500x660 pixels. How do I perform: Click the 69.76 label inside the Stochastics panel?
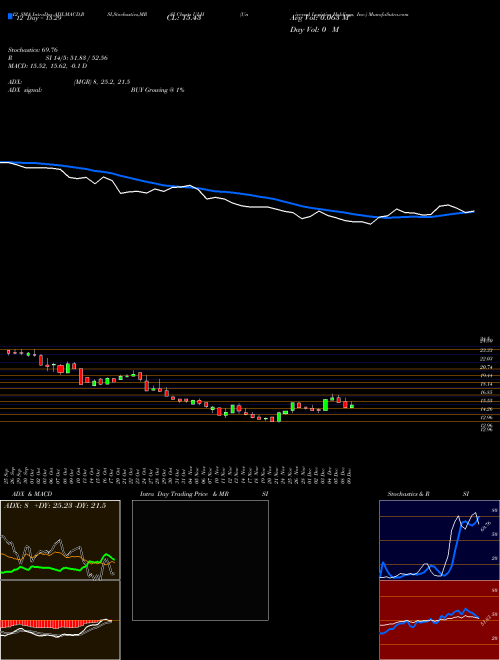coord(486,526)
